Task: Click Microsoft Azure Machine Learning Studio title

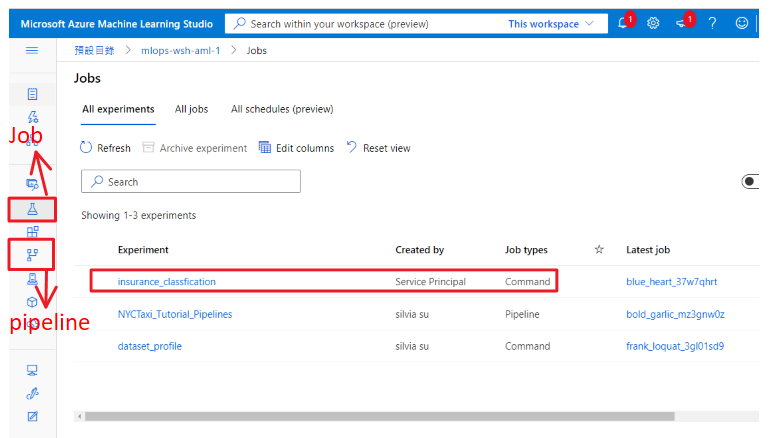Action: pos(116,24)
